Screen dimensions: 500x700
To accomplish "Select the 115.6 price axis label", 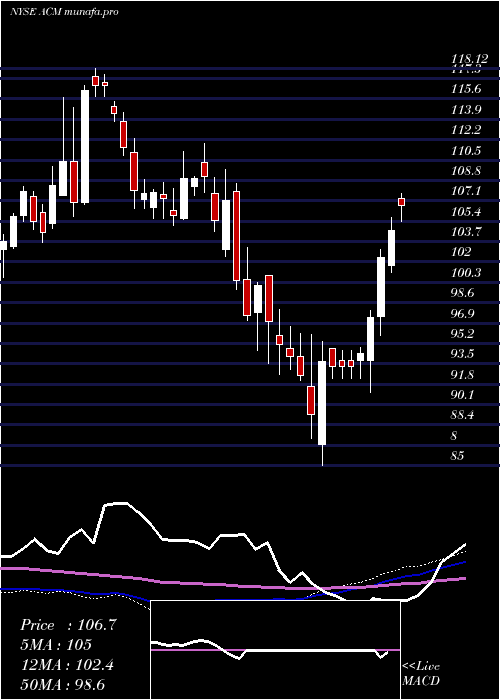I will 466,89.
